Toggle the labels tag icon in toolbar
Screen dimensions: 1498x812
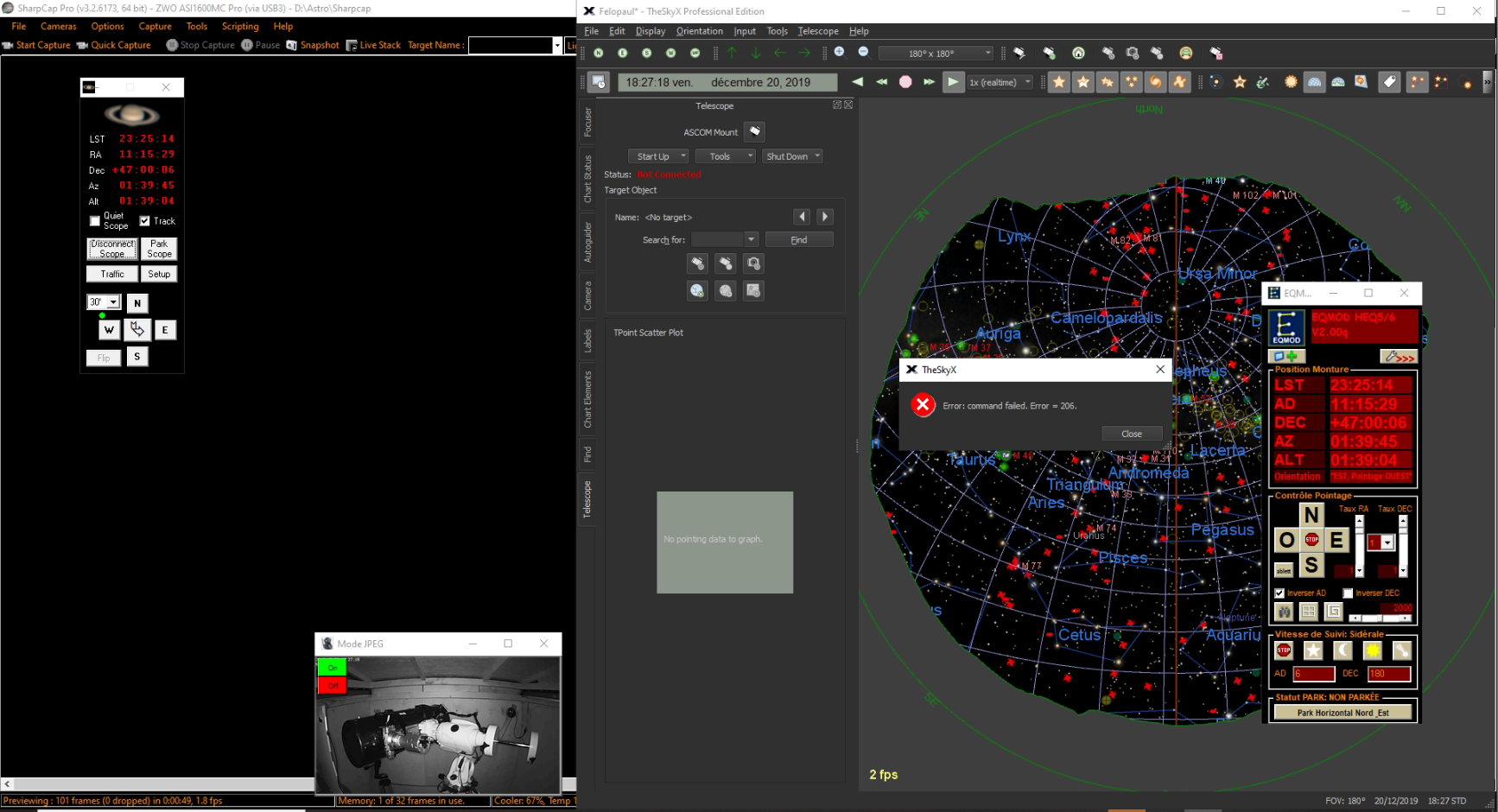pyautogui.click(x=1389, y=82)
